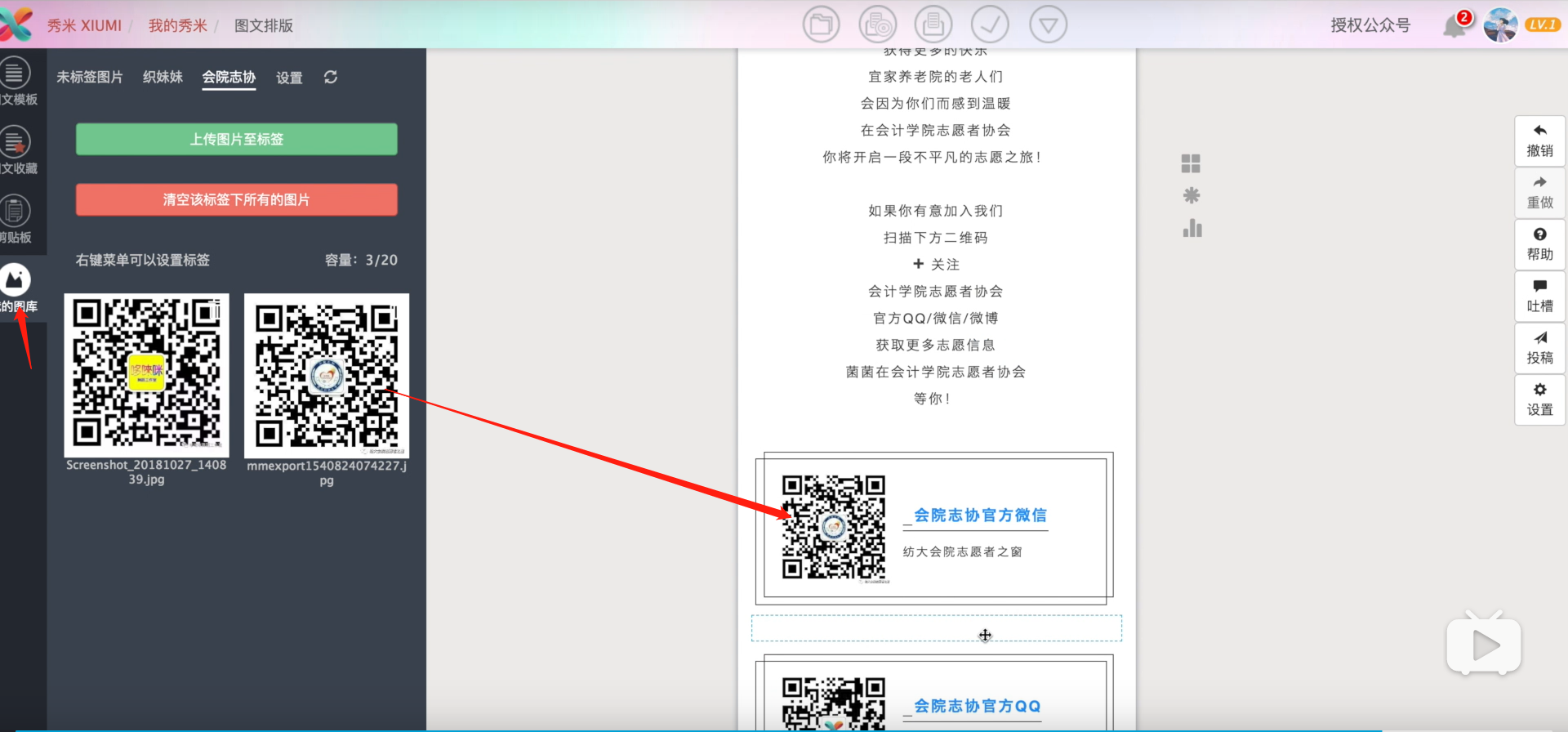This screenshot has height=732, width=1568.
Task: Switch to 未标签图片 tab
Action: coord(90,77)
